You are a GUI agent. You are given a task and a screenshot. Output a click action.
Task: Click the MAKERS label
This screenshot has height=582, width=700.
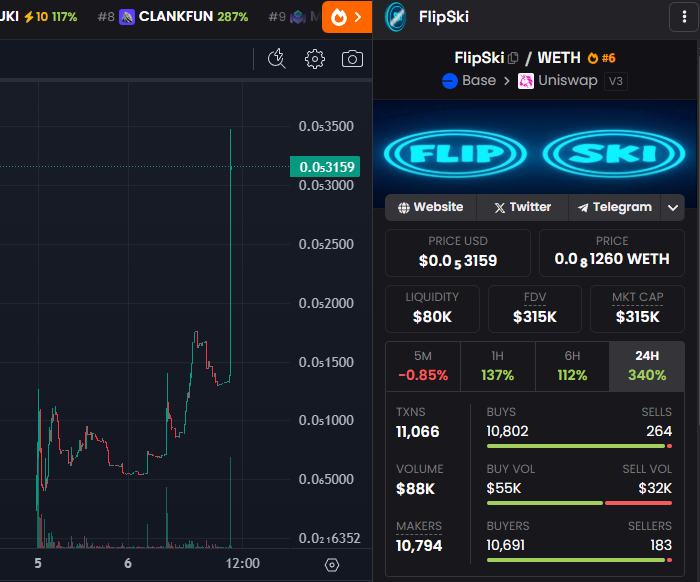419,526
